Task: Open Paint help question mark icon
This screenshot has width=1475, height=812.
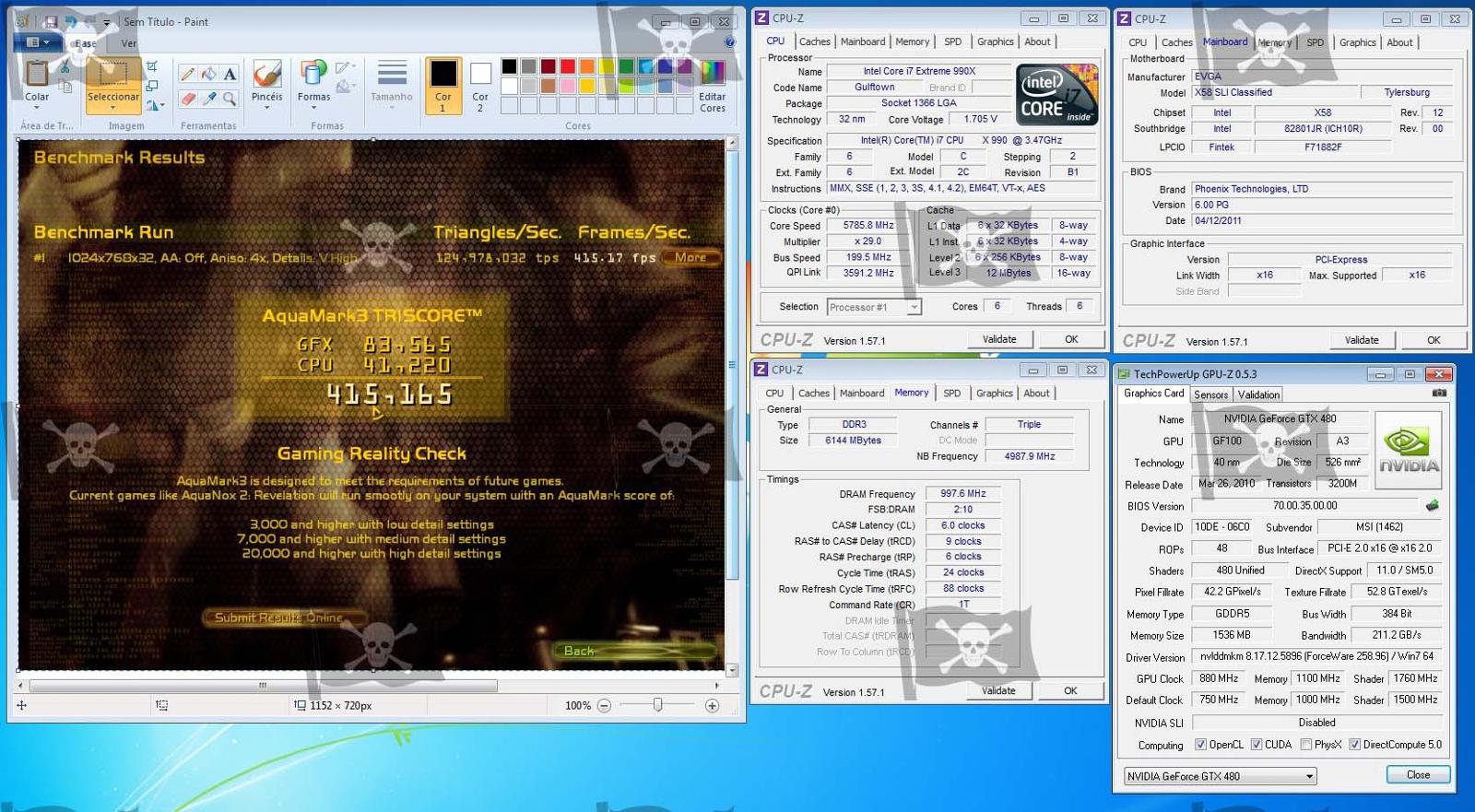Action: click(729, 42)
